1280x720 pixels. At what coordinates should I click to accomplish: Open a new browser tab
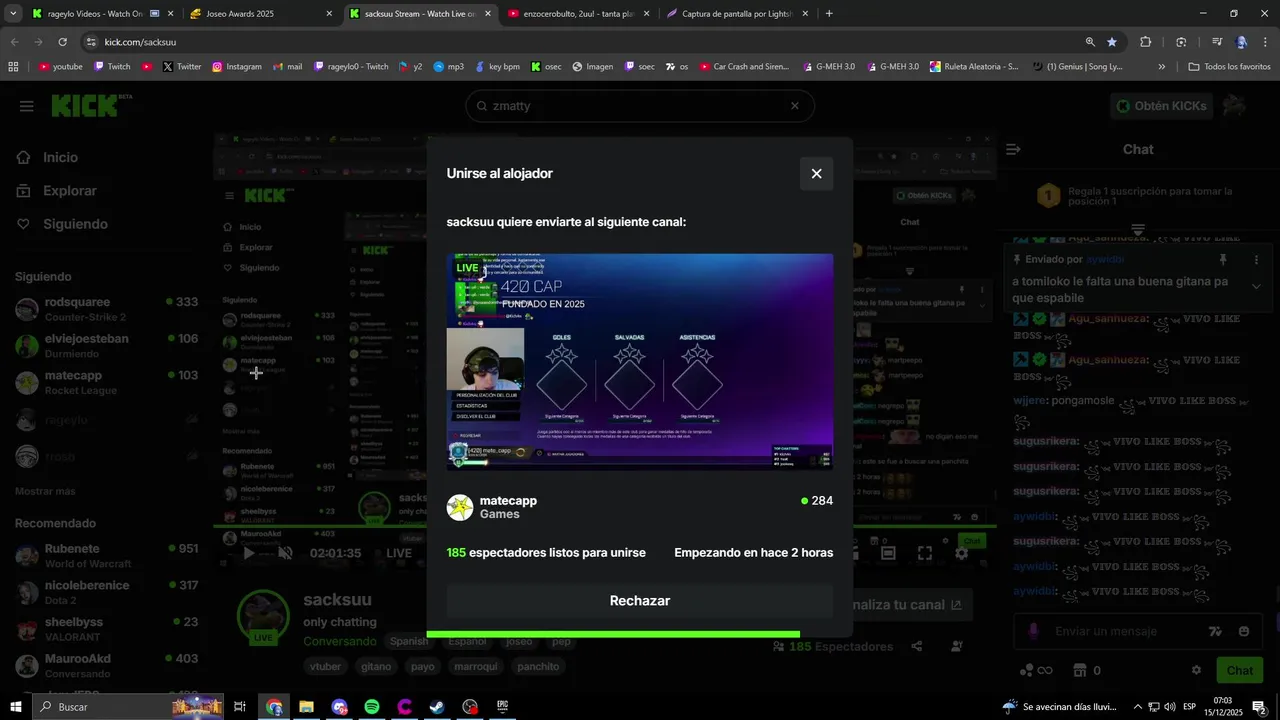pyautogui.click(x=829, y=14)
